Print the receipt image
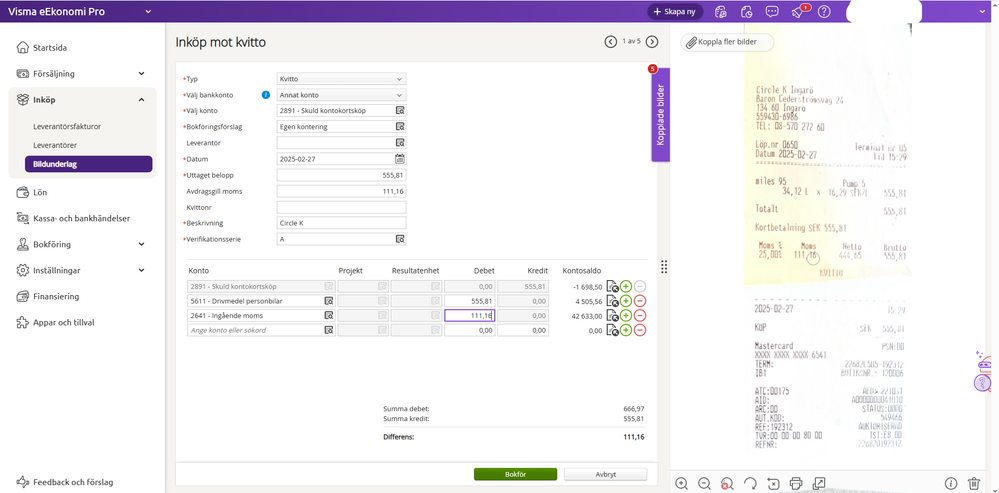 (796, 483)
